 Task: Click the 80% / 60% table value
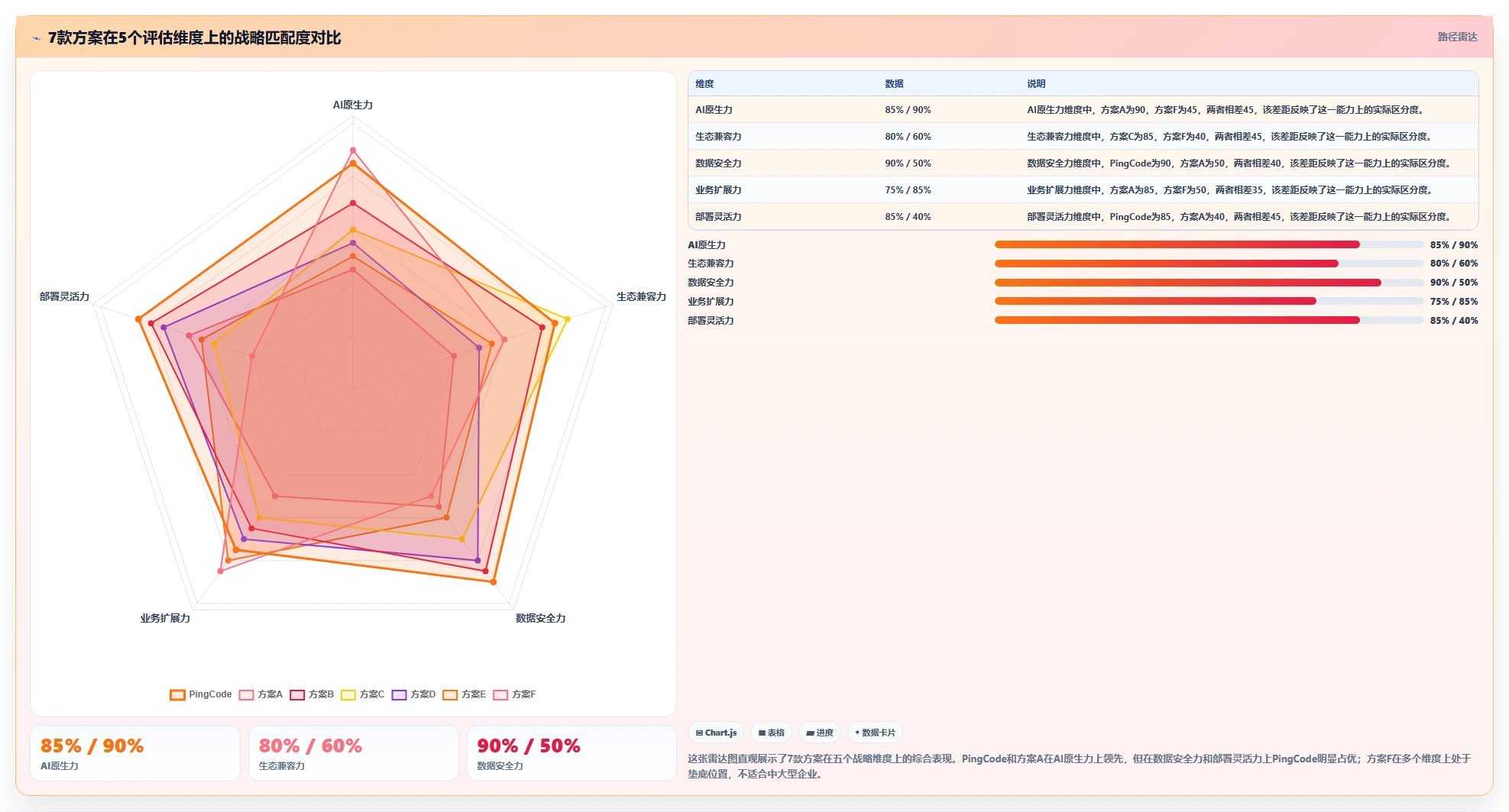pos(908,137)
